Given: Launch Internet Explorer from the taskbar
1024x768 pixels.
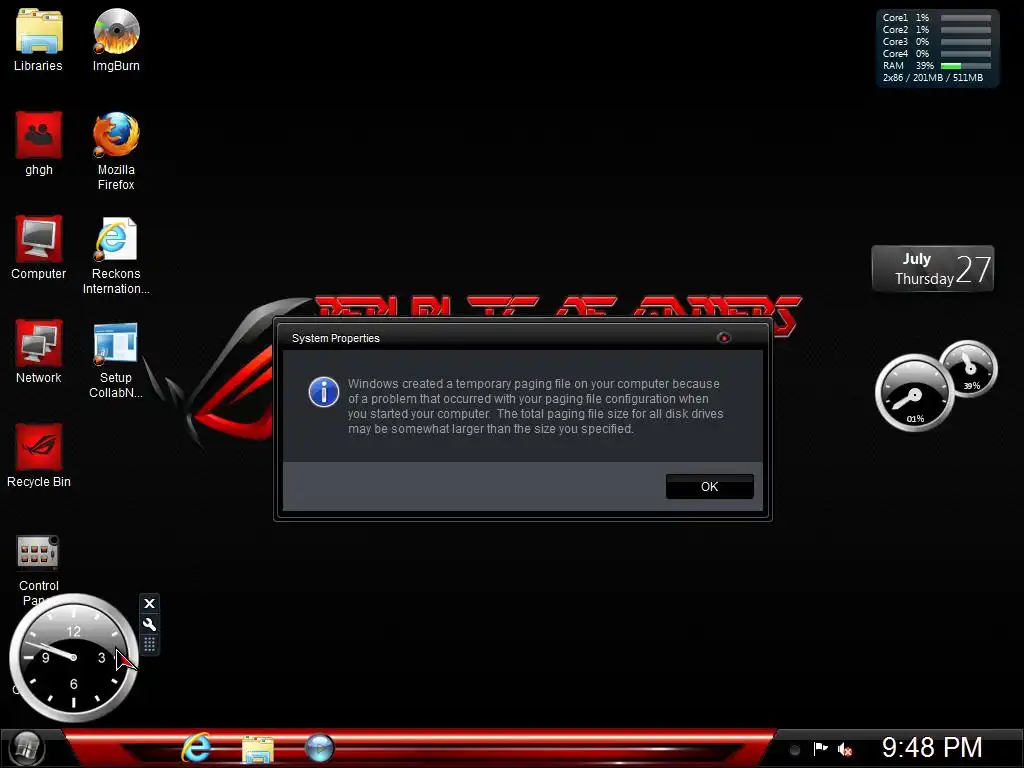Looking at the screenshot, I should tap(196, 748).
